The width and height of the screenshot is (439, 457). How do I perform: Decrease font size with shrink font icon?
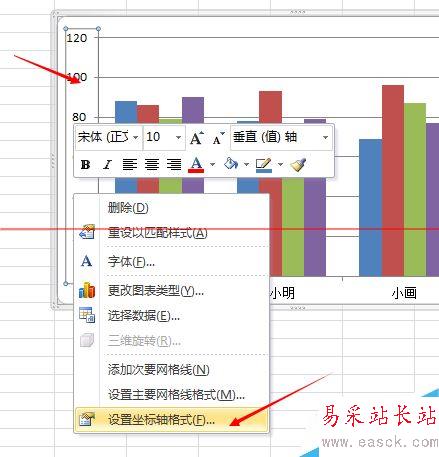218,138
